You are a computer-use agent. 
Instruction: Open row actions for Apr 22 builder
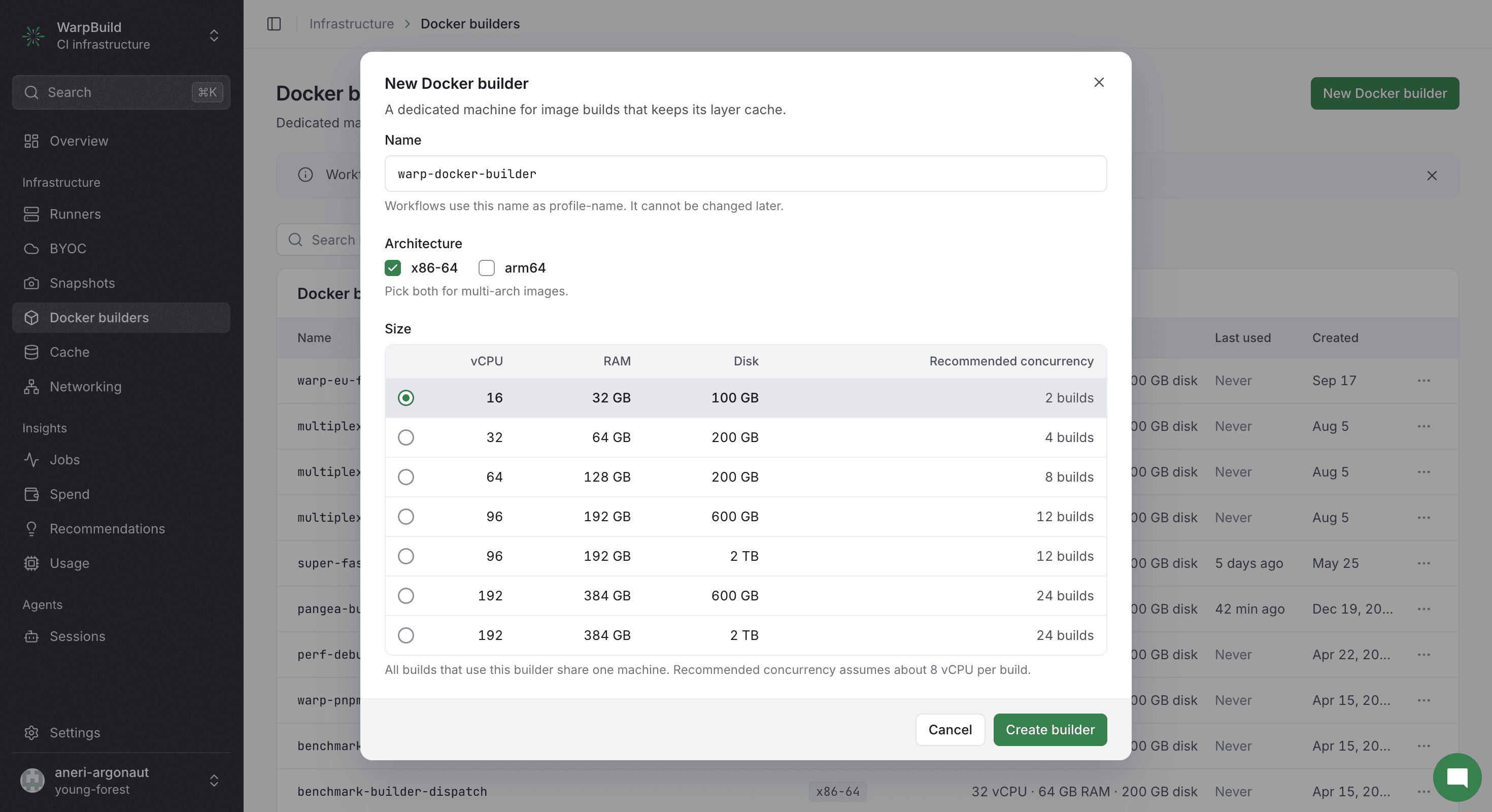1423,655
